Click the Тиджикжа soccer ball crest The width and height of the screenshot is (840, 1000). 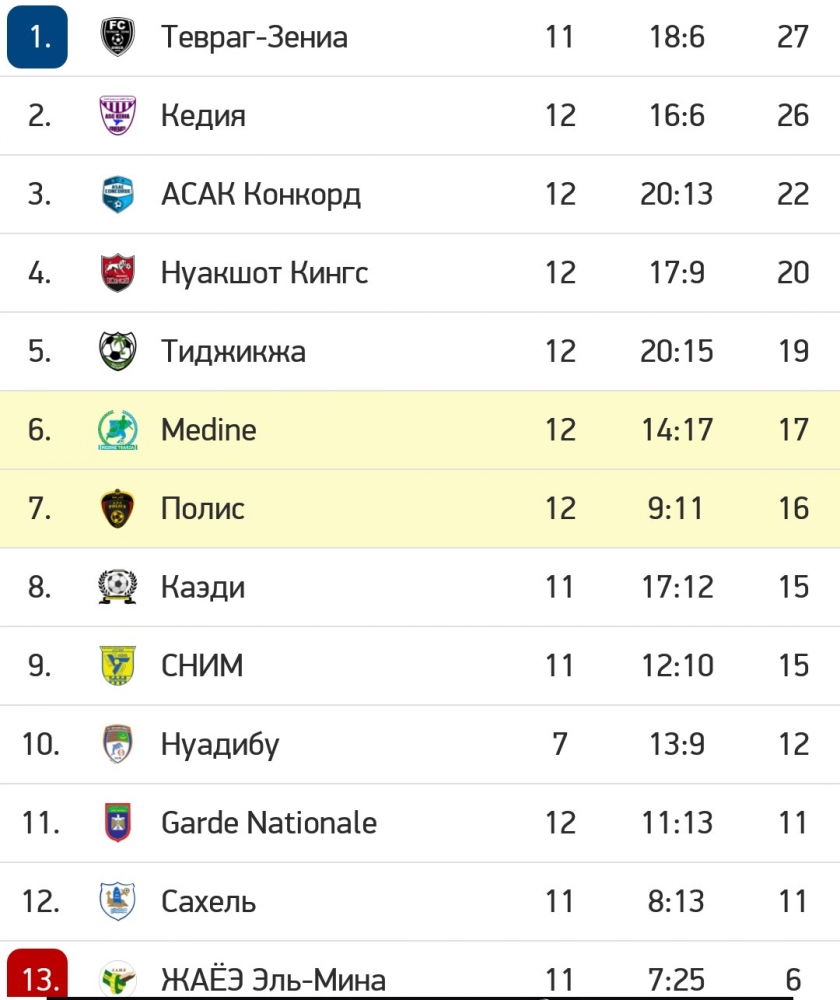[118, 351]
